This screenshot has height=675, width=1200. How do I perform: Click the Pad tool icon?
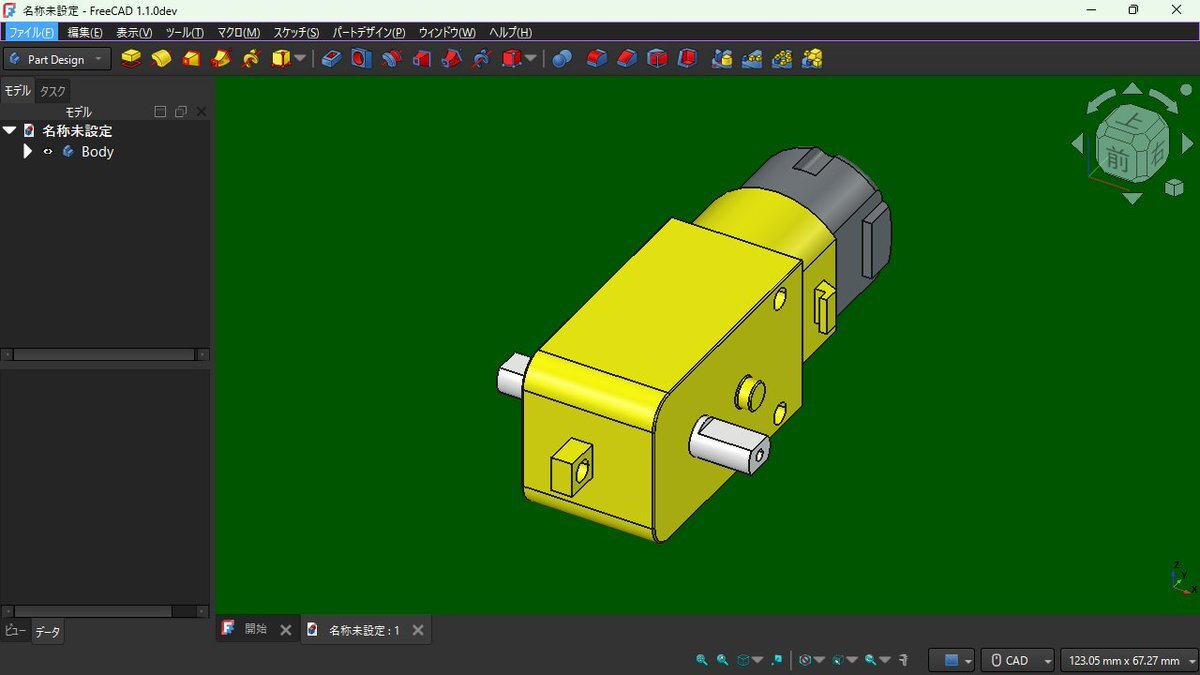131,59
